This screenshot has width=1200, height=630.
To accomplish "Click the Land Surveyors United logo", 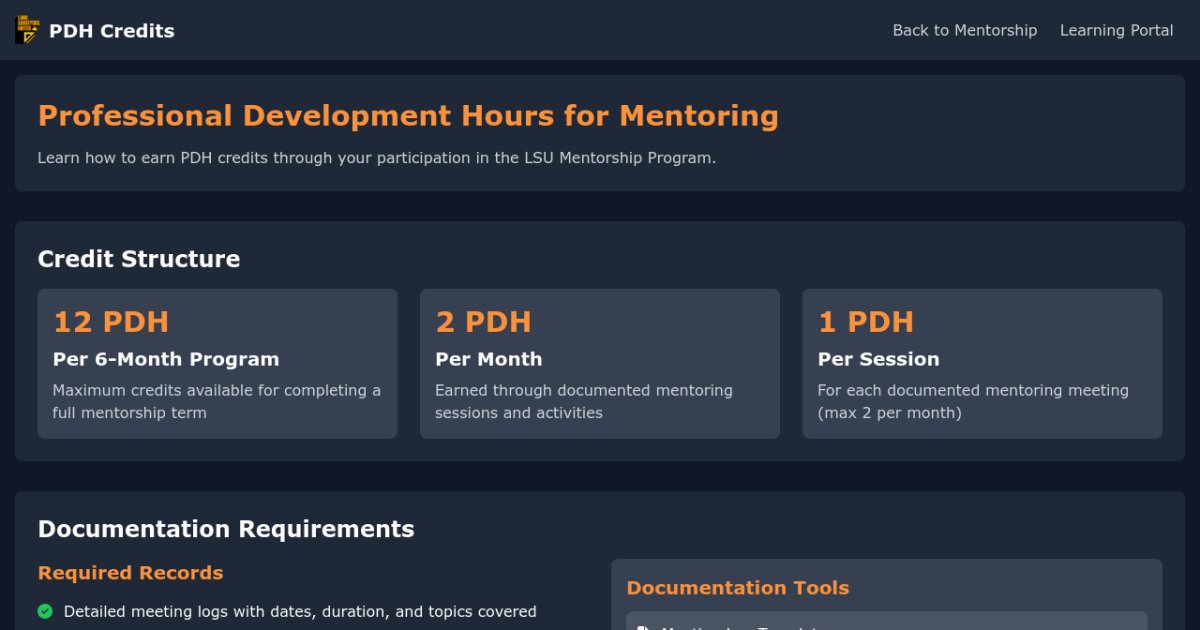I will click(27, 30).
